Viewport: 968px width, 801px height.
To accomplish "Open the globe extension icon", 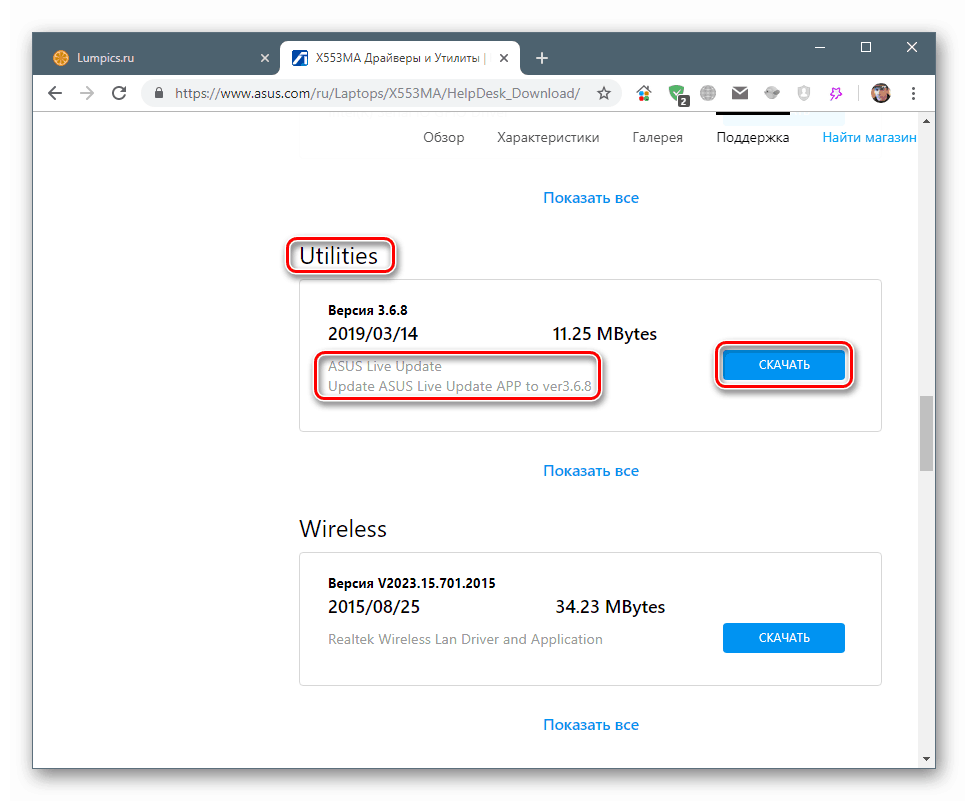I will coord(708,93).
